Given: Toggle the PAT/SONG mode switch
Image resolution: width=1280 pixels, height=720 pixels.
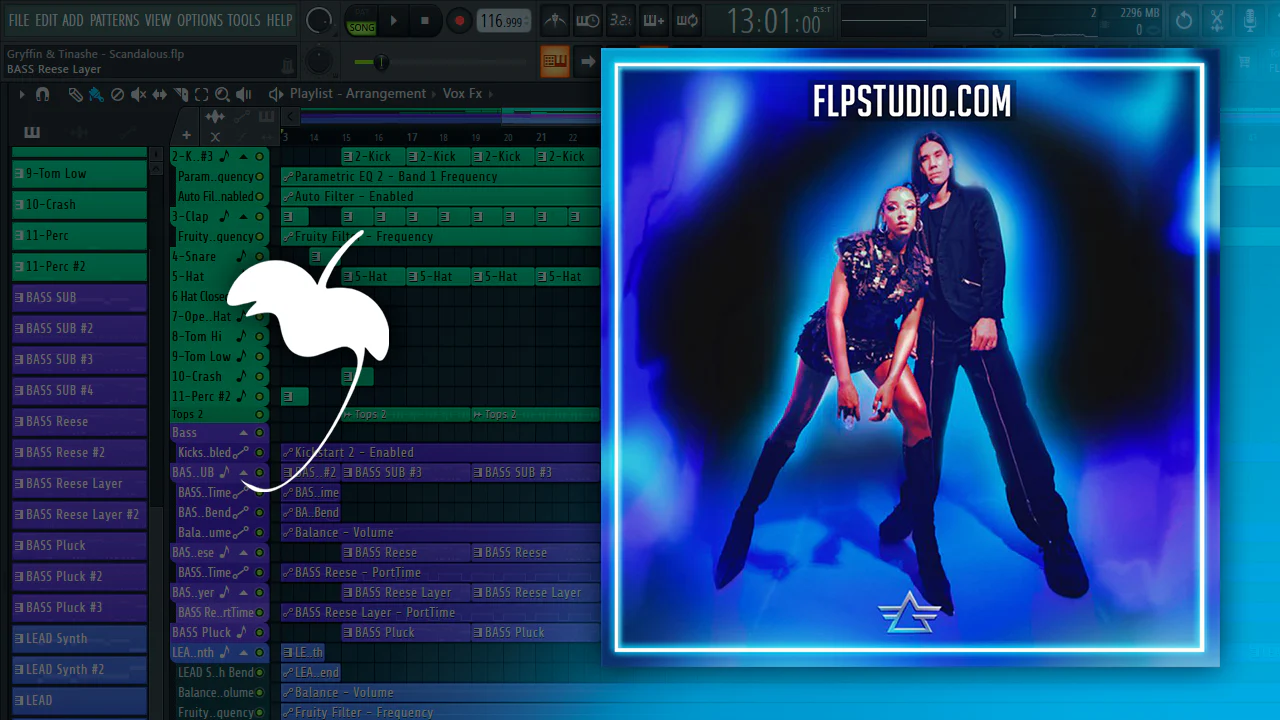Looking at the screenshot, I should tap(361, 21).
